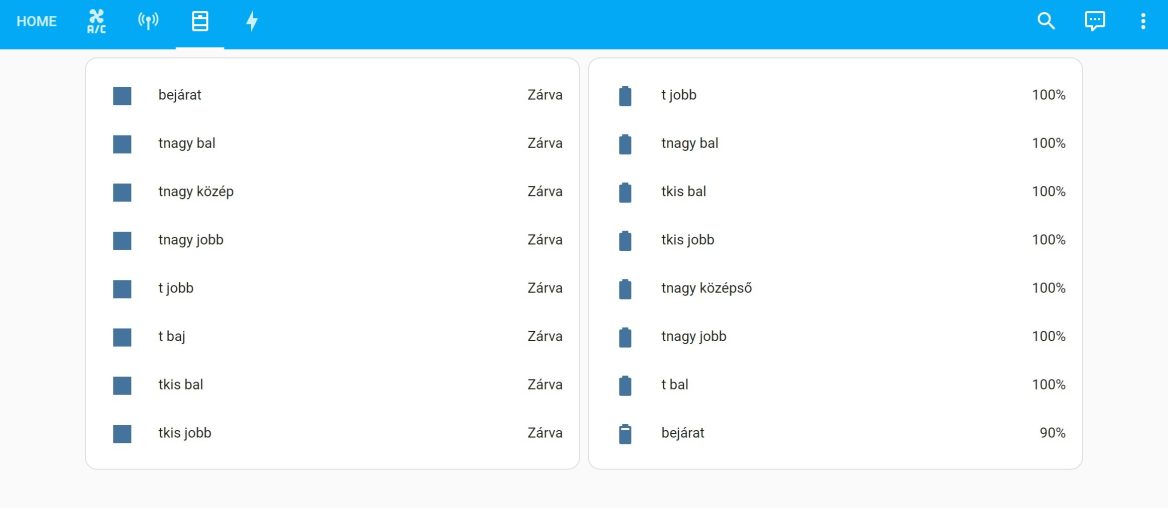The image size is (1168, 508).
Task: Click t bal battery icon
Action: point(625,385)
